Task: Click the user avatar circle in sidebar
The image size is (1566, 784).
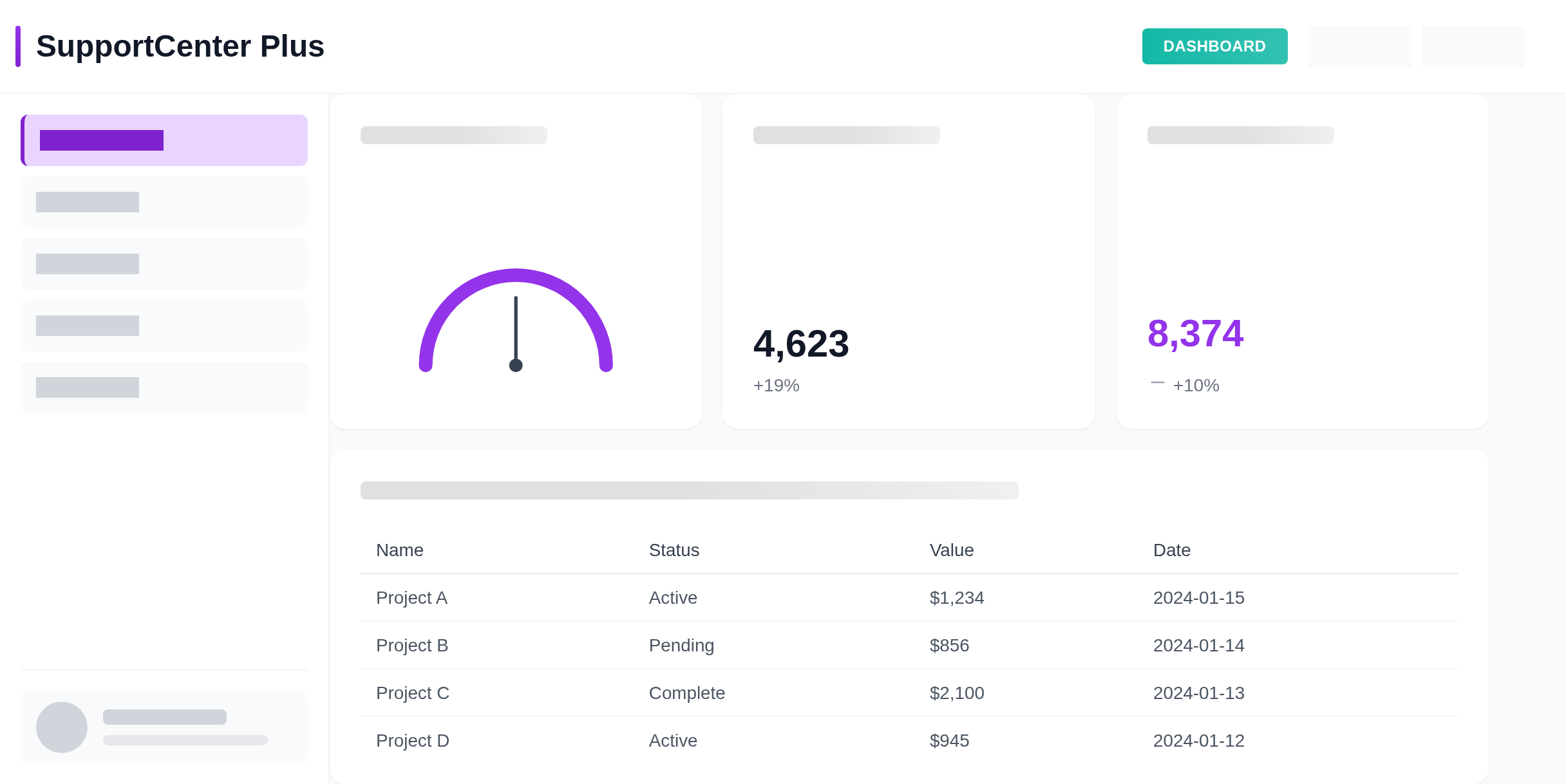Action: pyautogui.click(x=62, y=727)
